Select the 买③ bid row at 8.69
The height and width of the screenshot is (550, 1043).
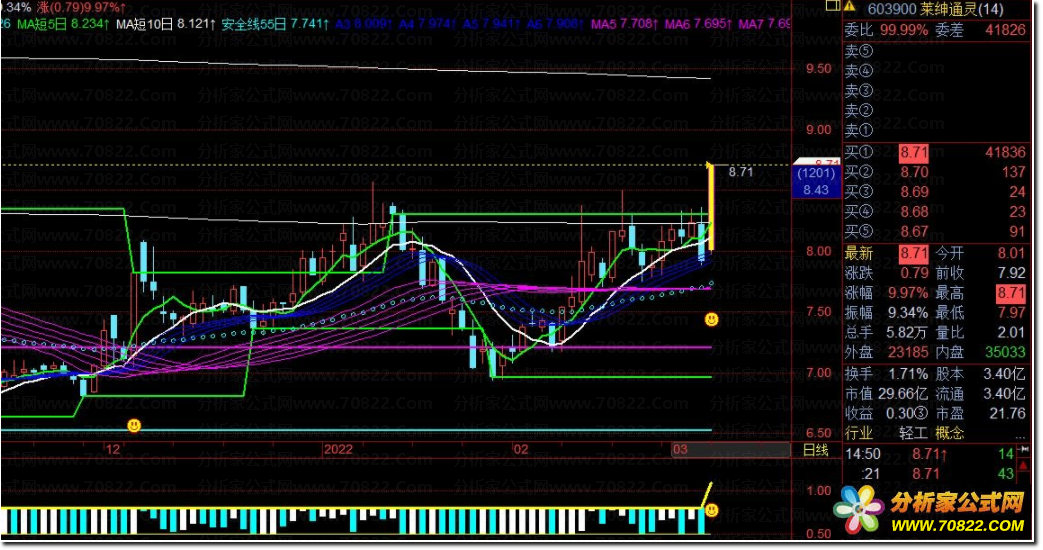pyautogui.click(x=936, y=192)
